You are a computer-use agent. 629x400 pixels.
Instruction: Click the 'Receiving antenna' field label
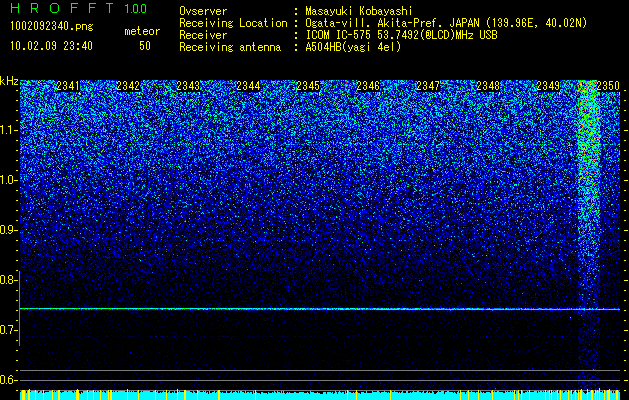230,47
